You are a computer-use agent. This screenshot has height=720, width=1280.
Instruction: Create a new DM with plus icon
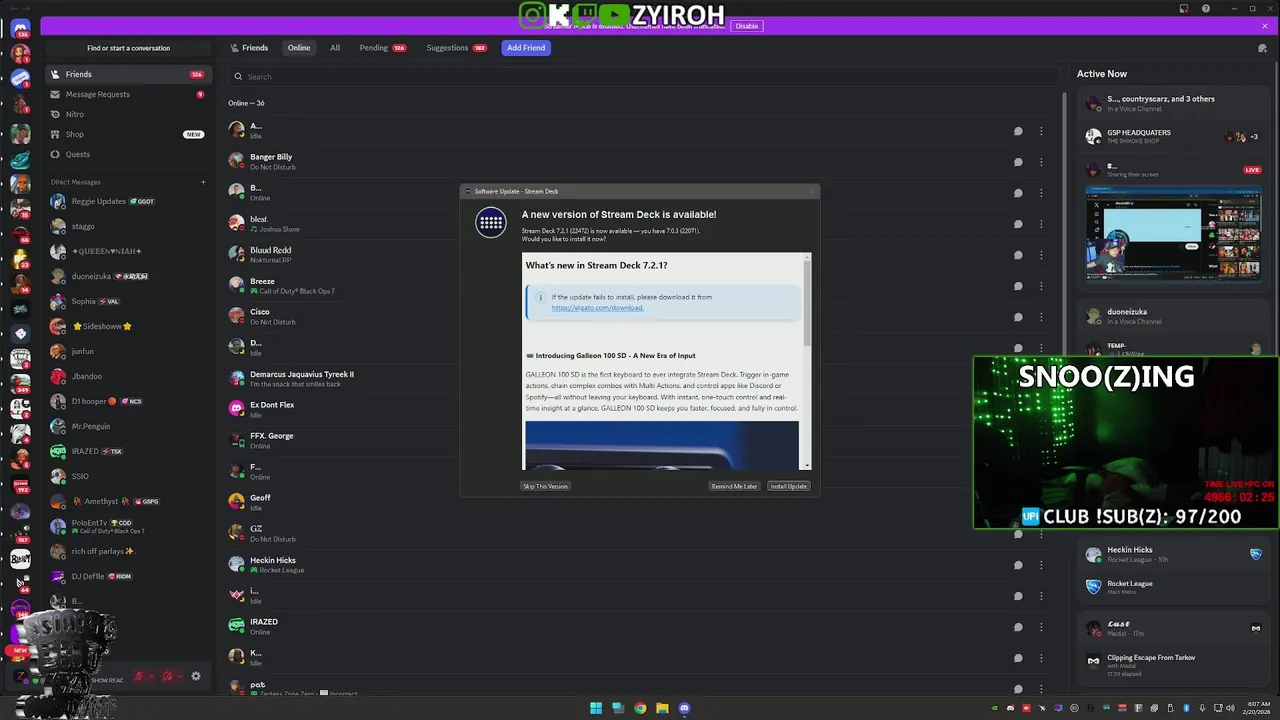[203, 182]
